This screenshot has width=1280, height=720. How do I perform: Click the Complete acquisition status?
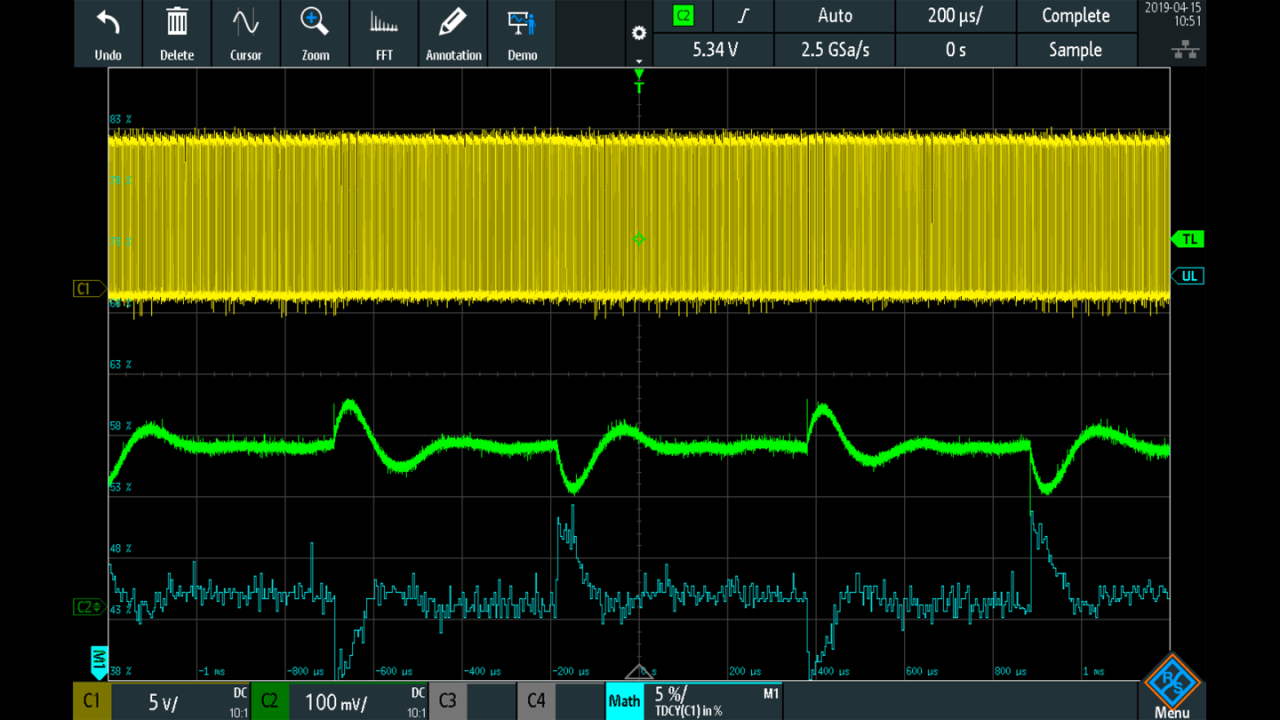tap(1075, 16)
